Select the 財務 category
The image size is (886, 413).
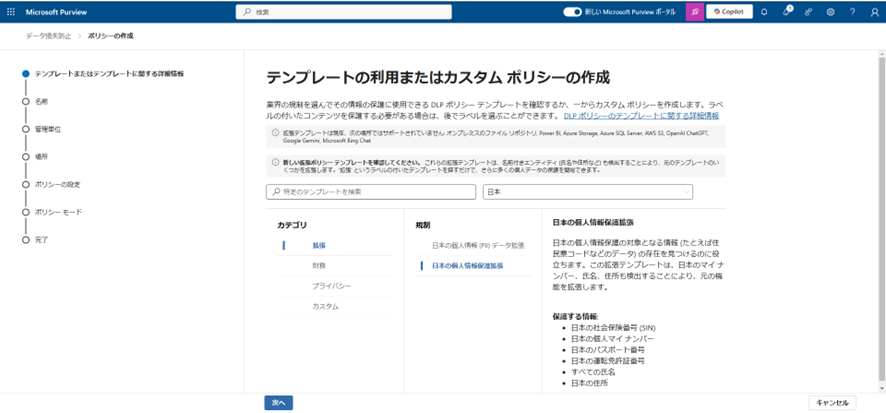319,265
